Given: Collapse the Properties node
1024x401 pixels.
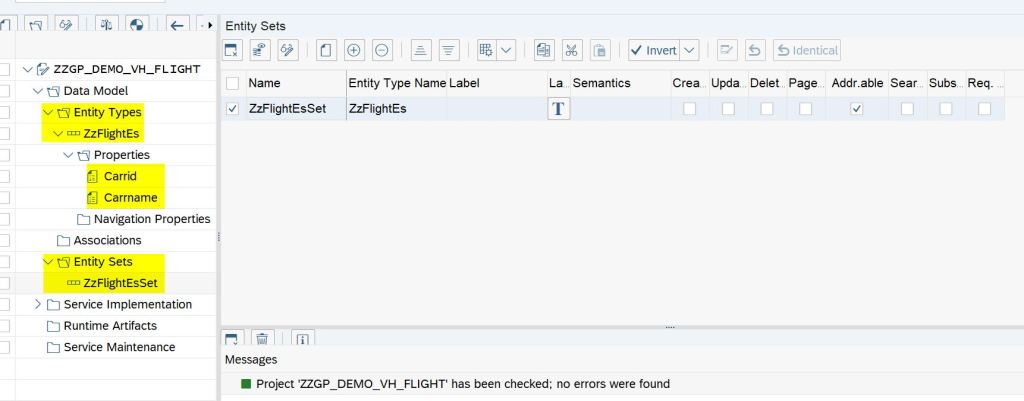Looking at the screenshot, I should (x=68, y=155).
